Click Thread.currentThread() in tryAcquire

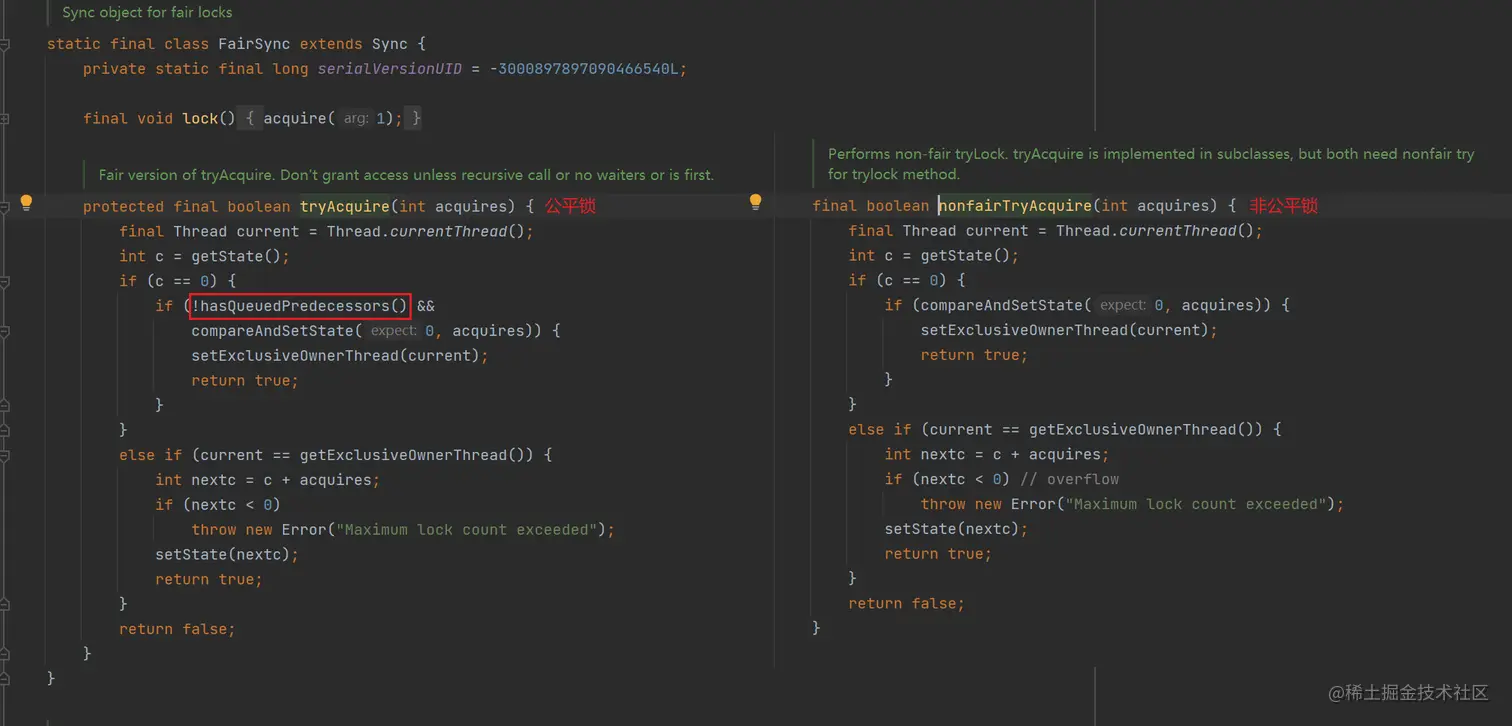pyautogui.click(x=426, y=231)
